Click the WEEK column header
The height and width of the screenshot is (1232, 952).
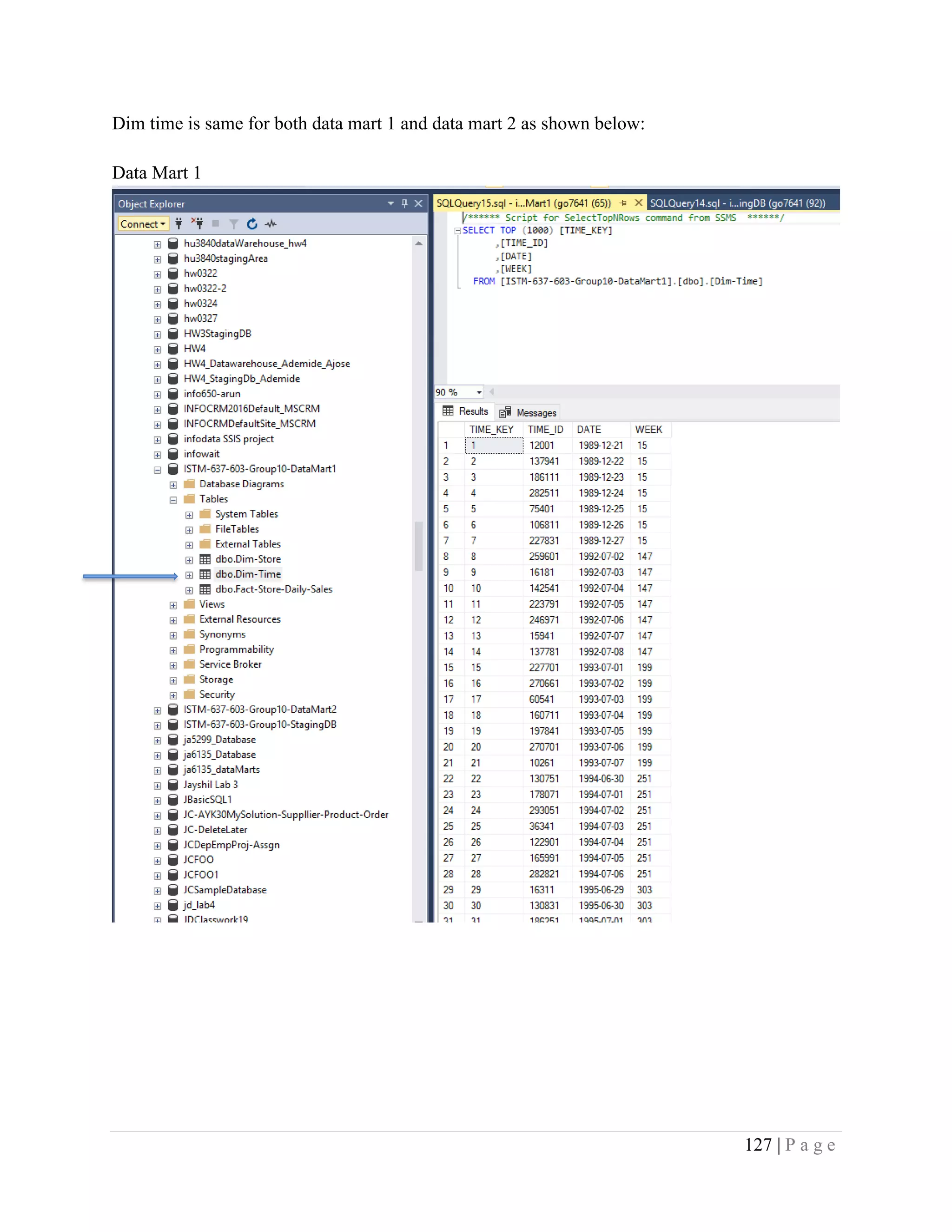(650, 430)
